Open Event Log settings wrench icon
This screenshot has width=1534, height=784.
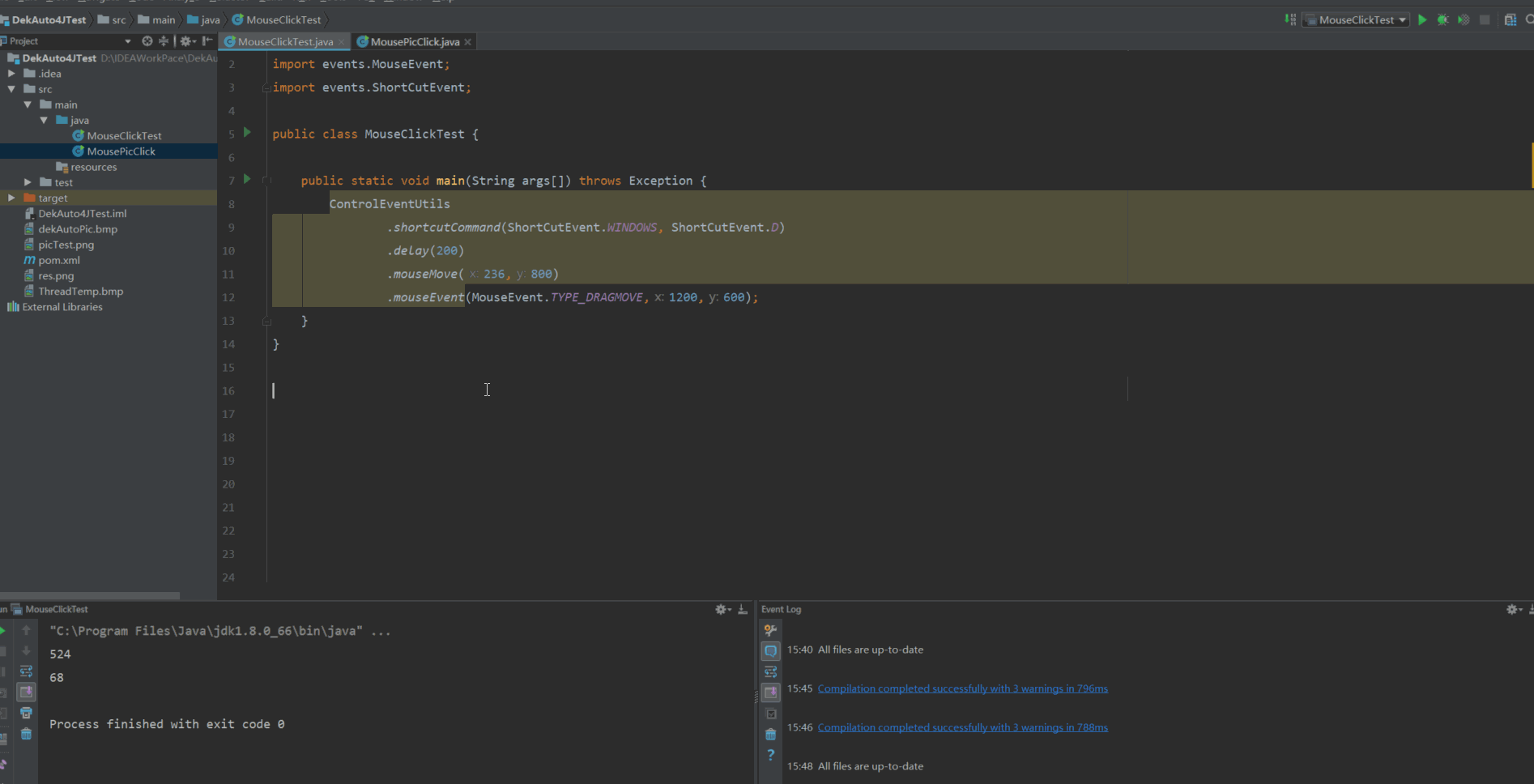pyautogui.click(x=770, y=630)
